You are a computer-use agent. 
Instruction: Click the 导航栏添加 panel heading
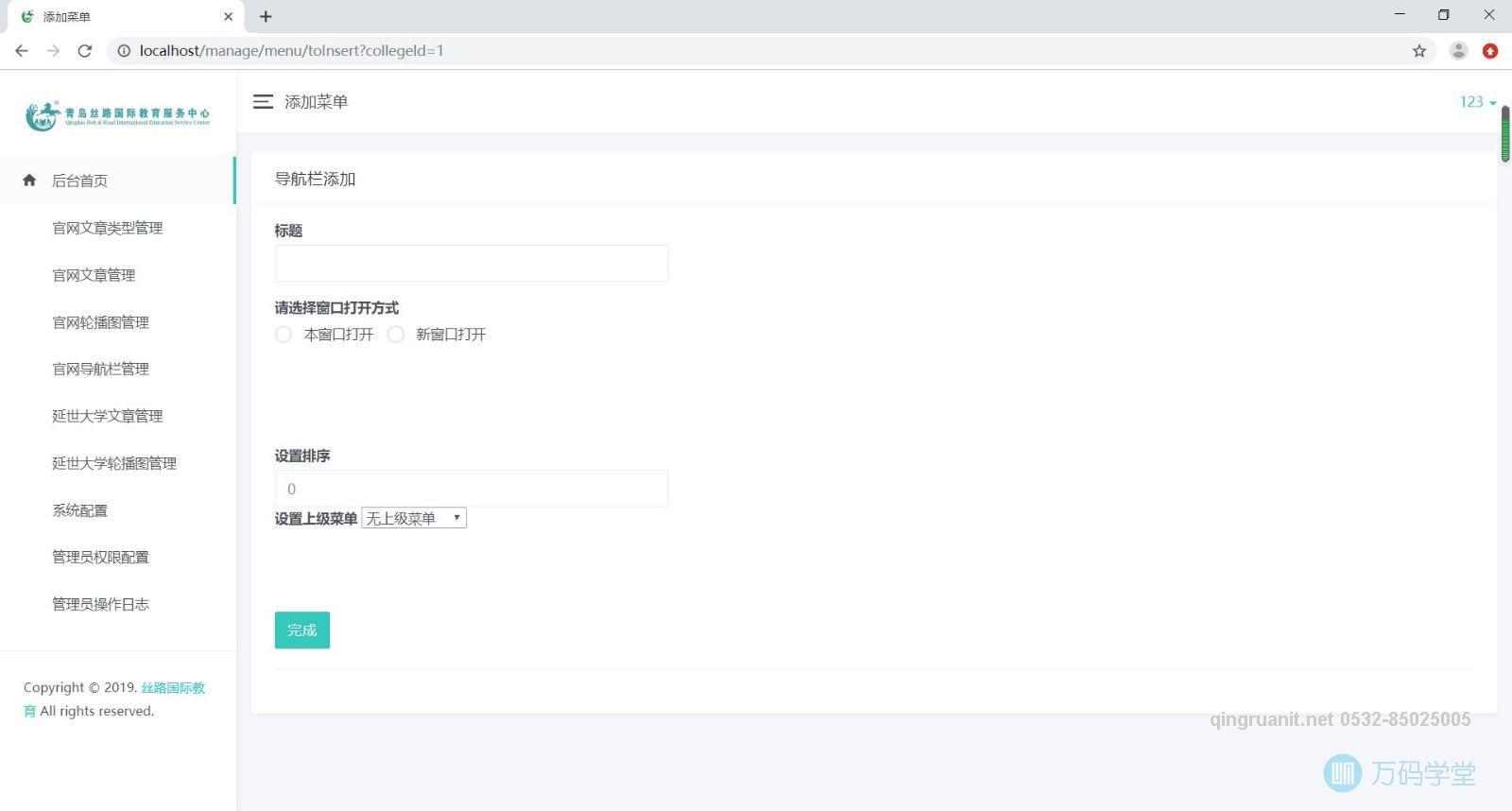pyautogui.click(x=316, y=180)
